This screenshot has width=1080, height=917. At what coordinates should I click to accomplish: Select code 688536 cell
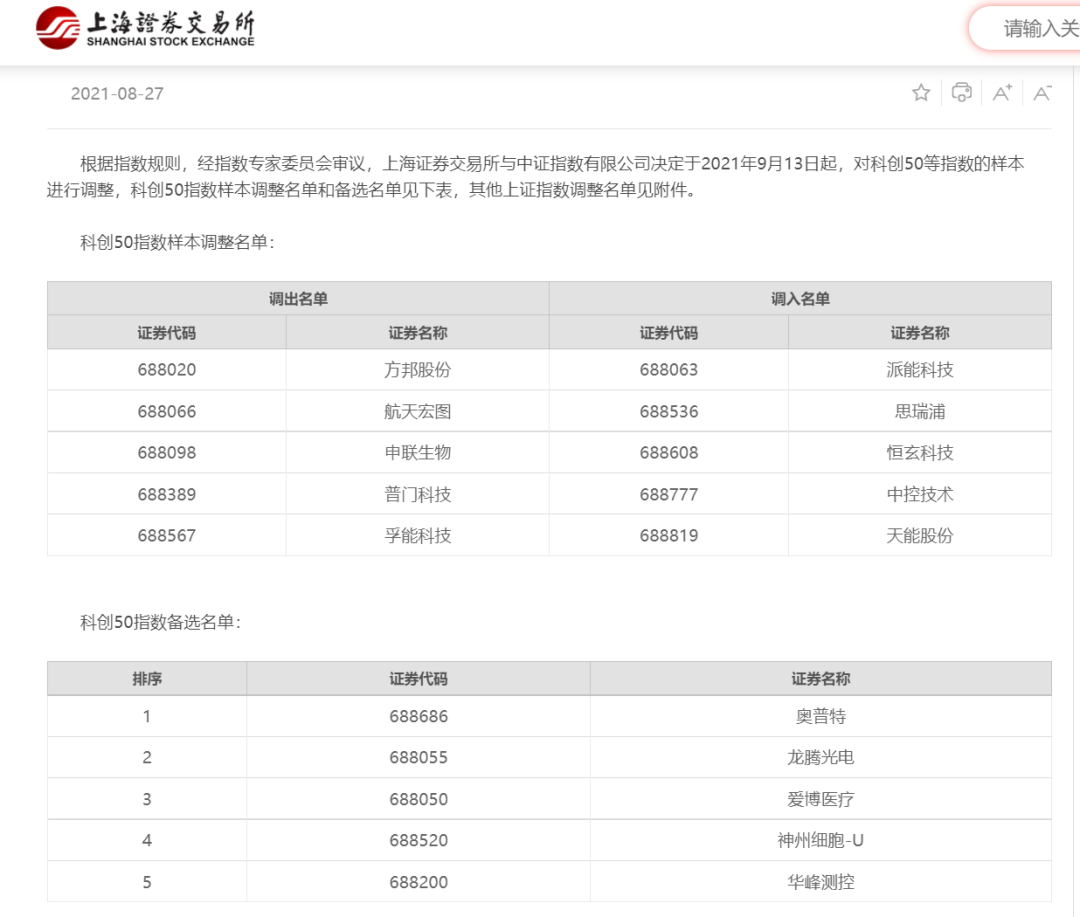[x=669, y=411]
